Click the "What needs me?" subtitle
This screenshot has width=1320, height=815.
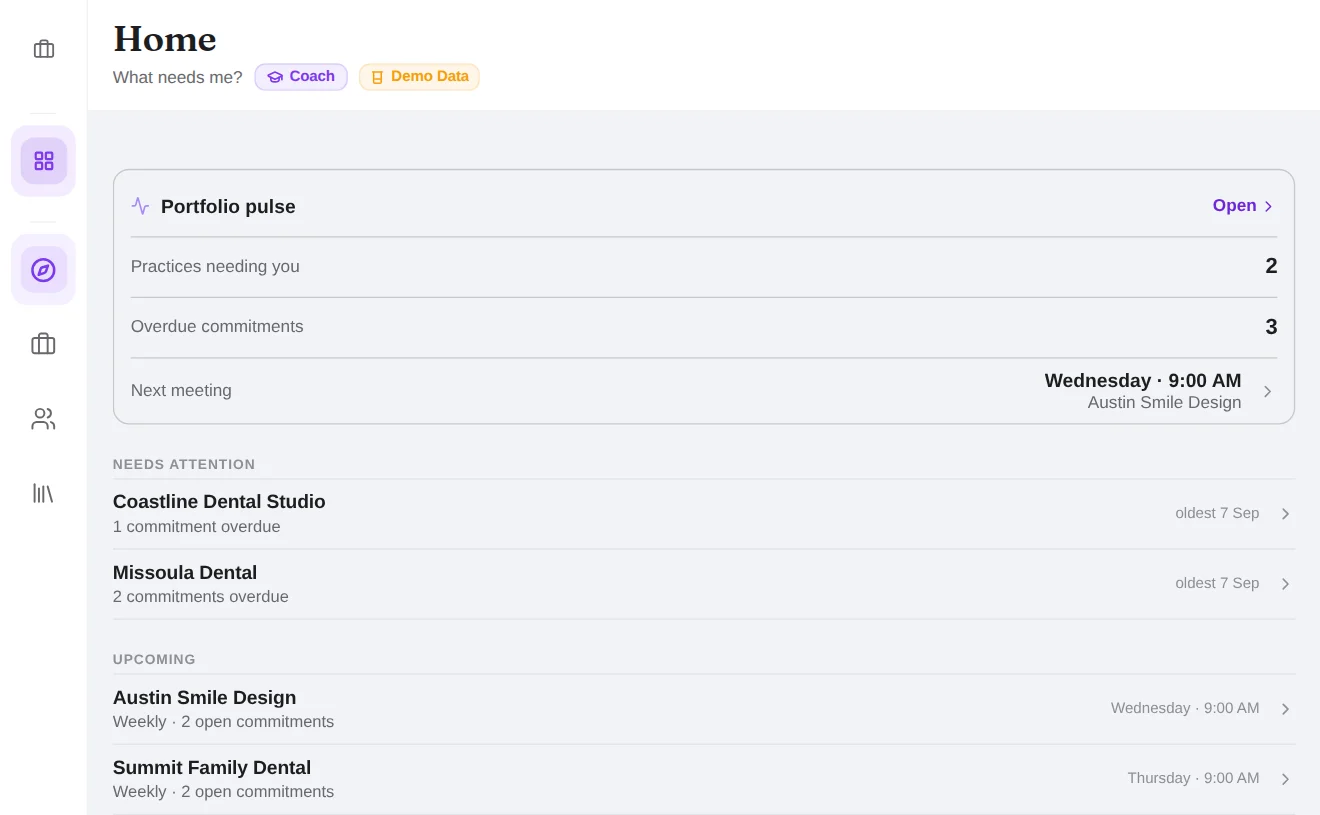coord(178,77)
